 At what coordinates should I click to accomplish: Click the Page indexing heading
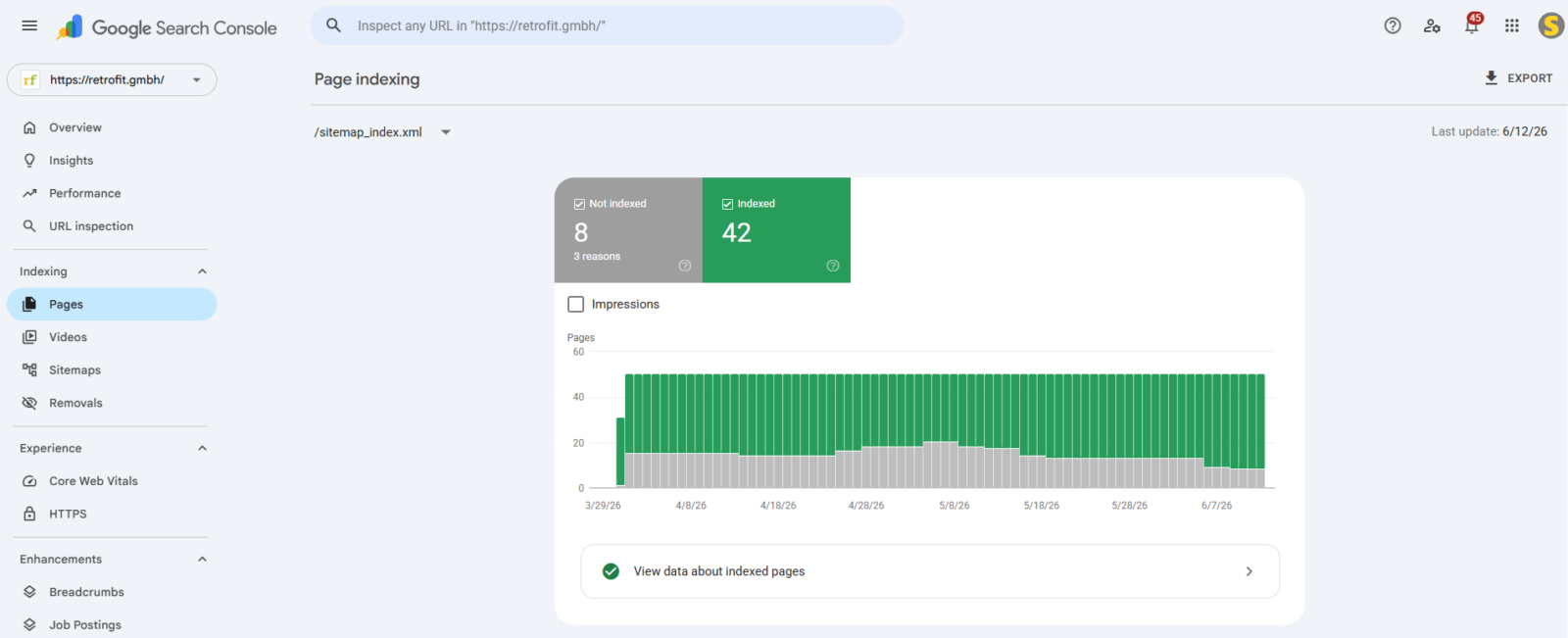click(367, 79)
